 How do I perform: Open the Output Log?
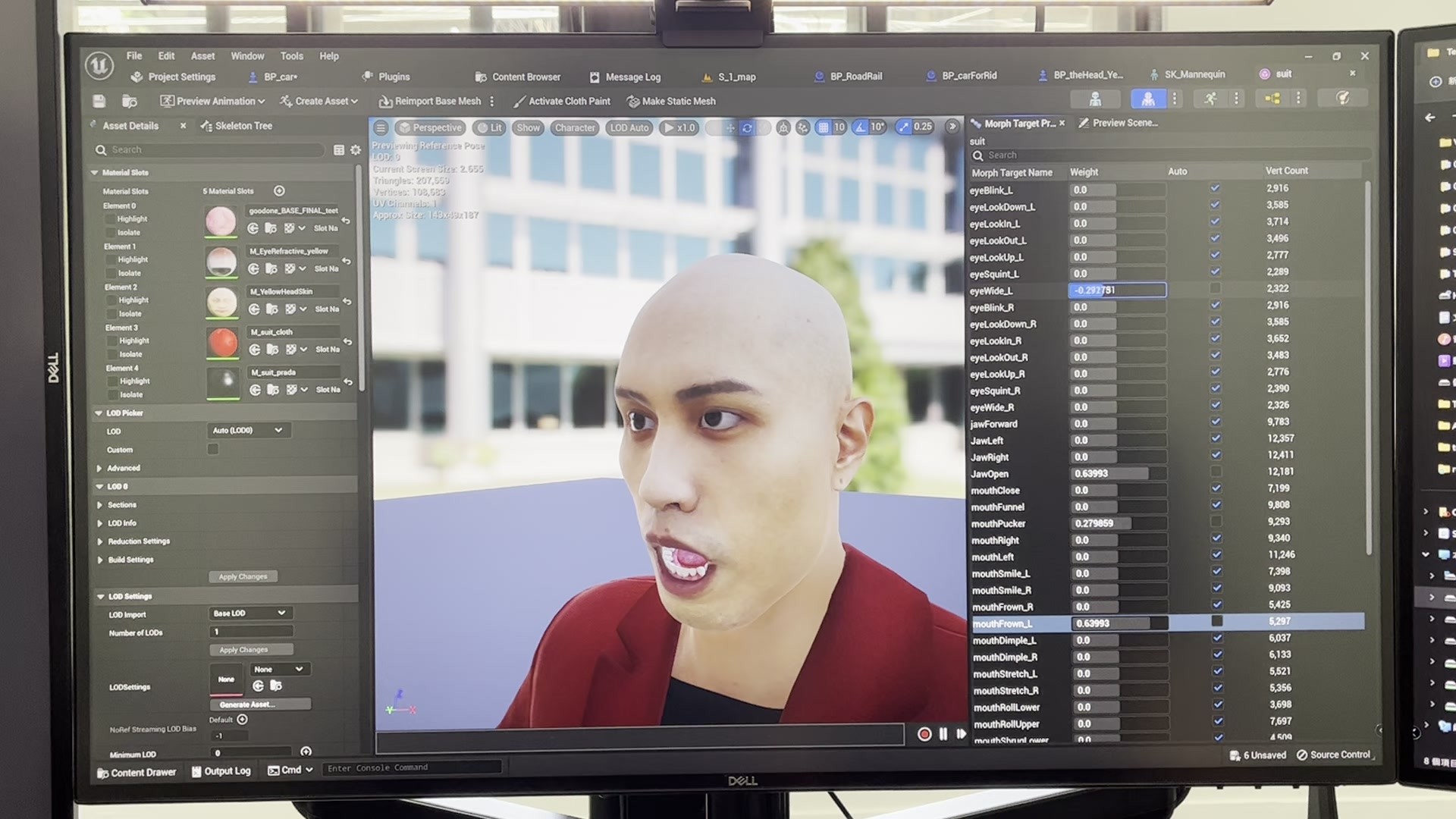pyautogui.click(x=221, y=771)
